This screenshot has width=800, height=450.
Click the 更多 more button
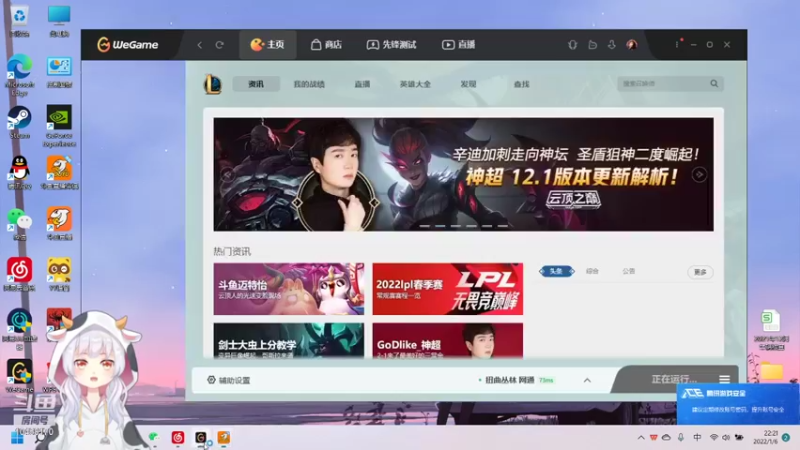coord(701,272)
